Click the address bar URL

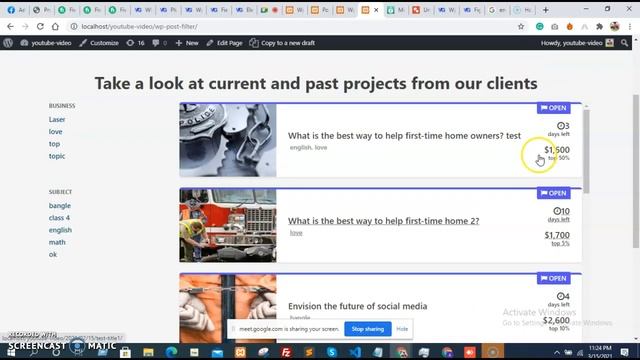coord(139,27)
